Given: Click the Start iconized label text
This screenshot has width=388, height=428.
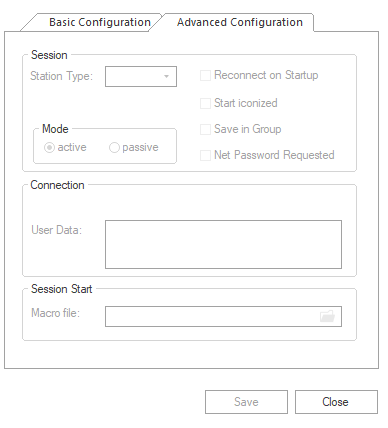Looking at the screenshot, I should coord(246,103).
